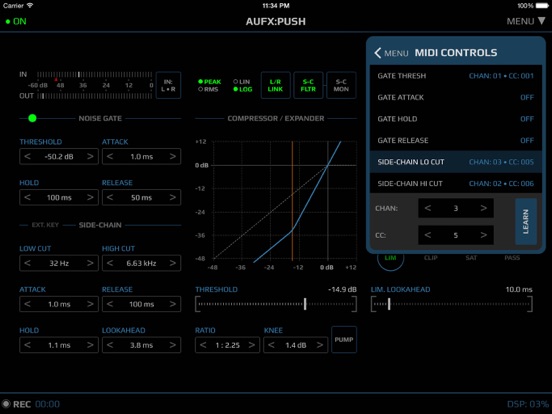This screenshot has height=414, width=552.
Task: Toggle S-C MON button
Action: coord(341,85)
